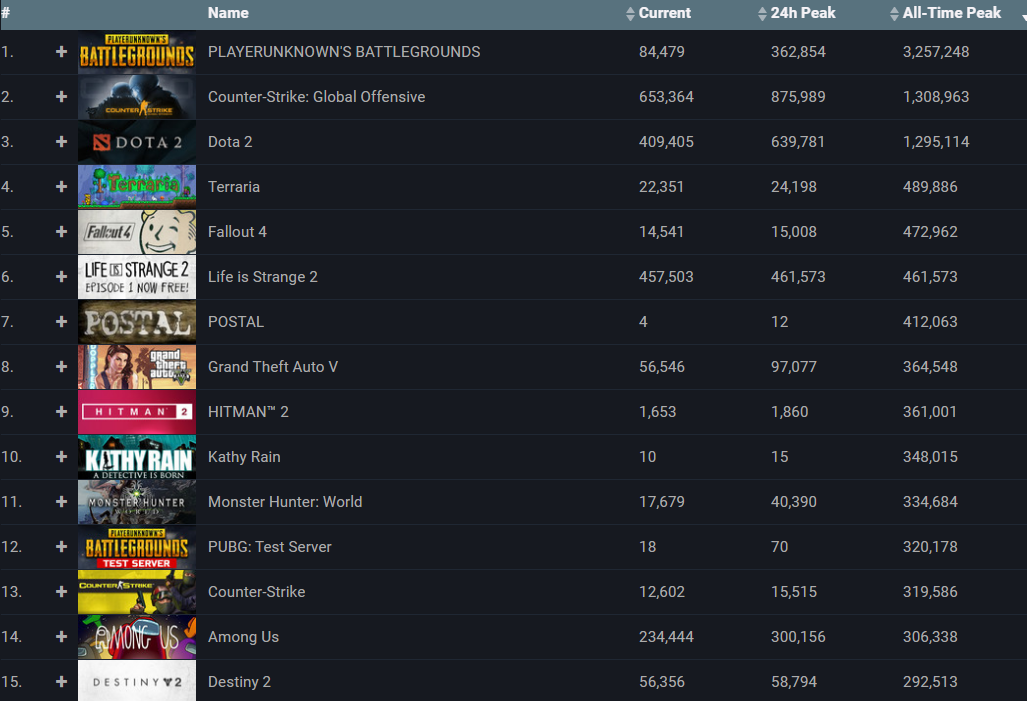Screen dimensions: 1027x701
Task: Open the pink HITMAN 2 thumbnail
Action: [x=137, y=411]
